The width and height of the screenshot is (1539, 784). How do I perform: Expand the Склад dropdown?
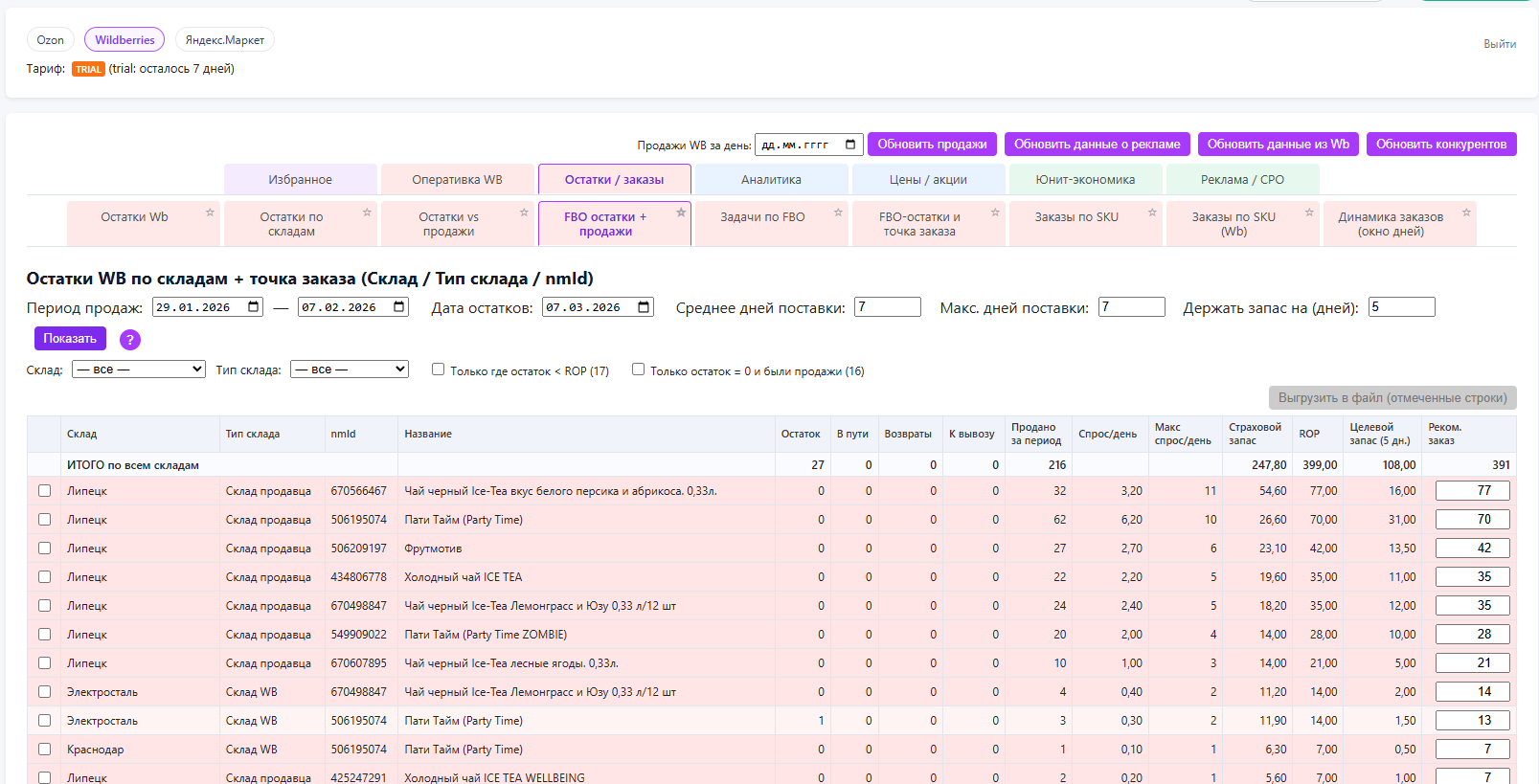[x=139, y=369]
